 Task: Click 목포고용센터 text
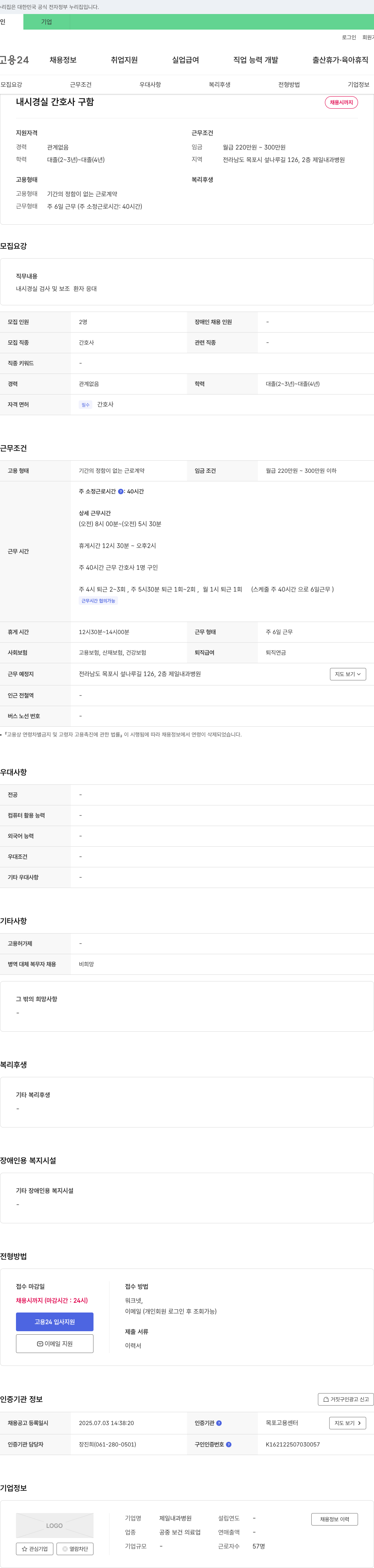coord(281,1423)
